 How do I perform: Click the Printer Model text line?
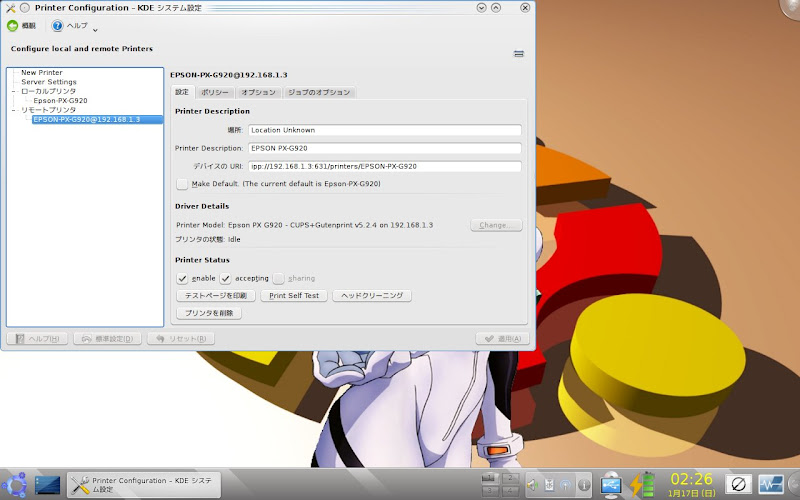[305, 225]
